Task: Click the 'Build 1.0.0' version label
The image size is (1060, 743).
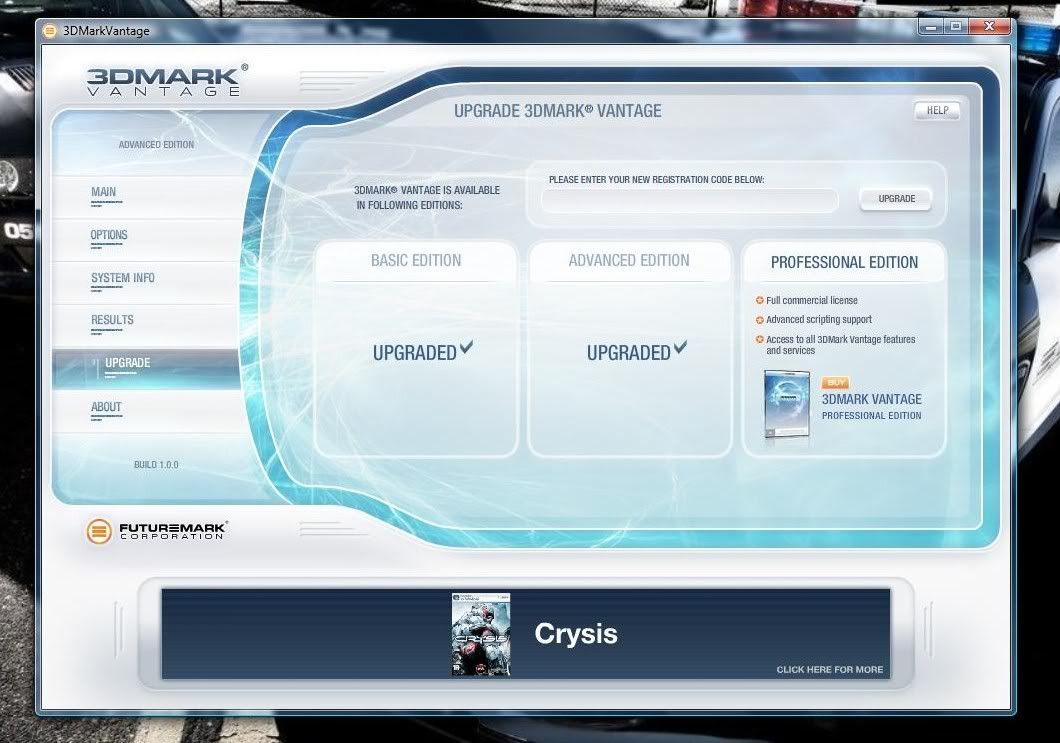Action: [156, 464]
